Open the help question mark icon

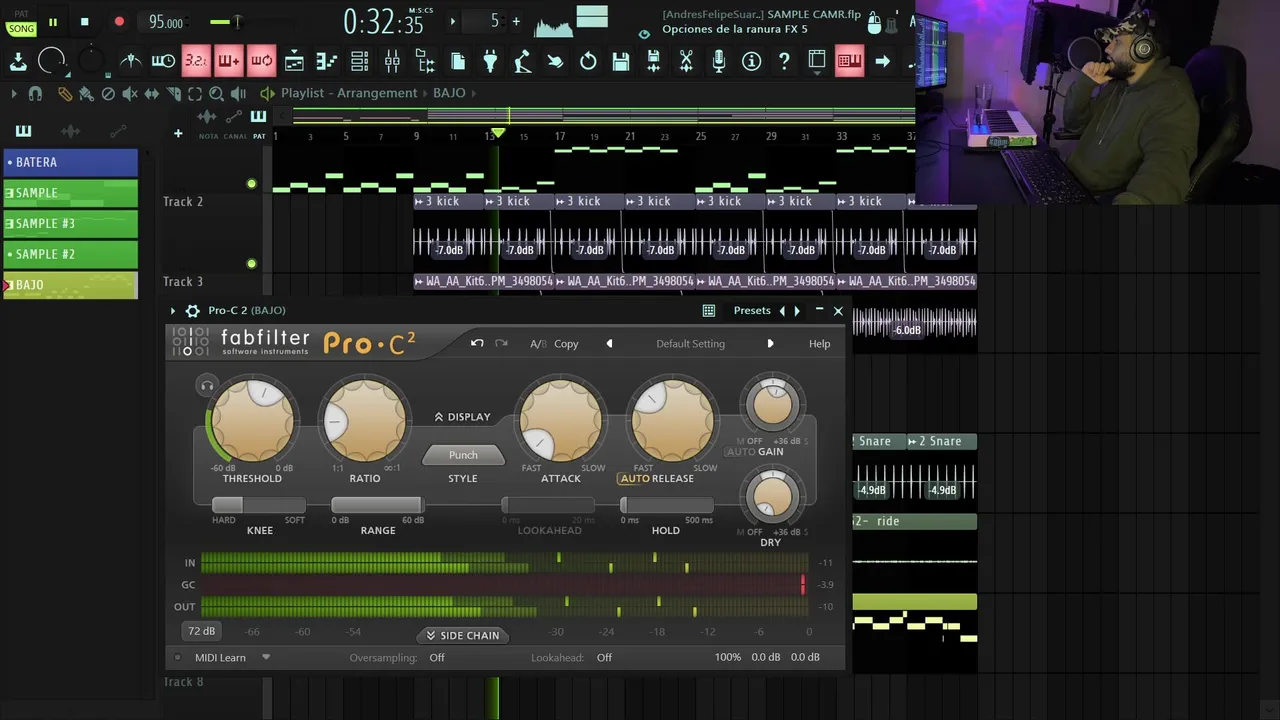(x=784, y=62)
